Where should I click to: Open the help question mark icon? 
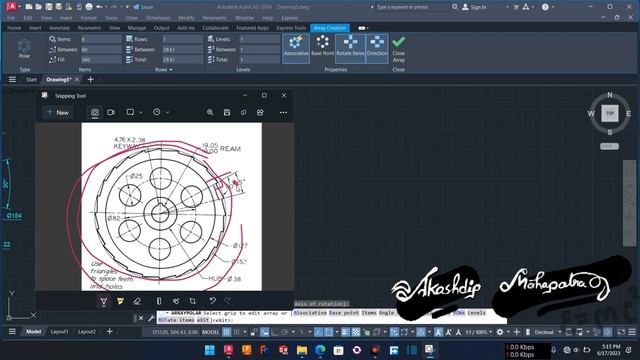tap(545, 7)
